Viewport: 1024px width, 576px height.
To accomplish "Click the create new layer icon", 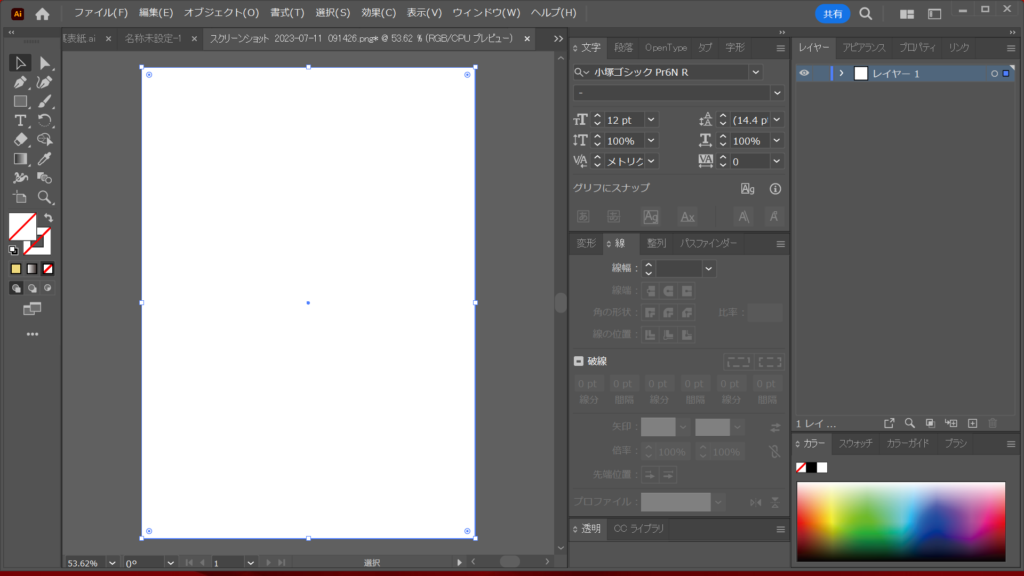I will (972, 424).
